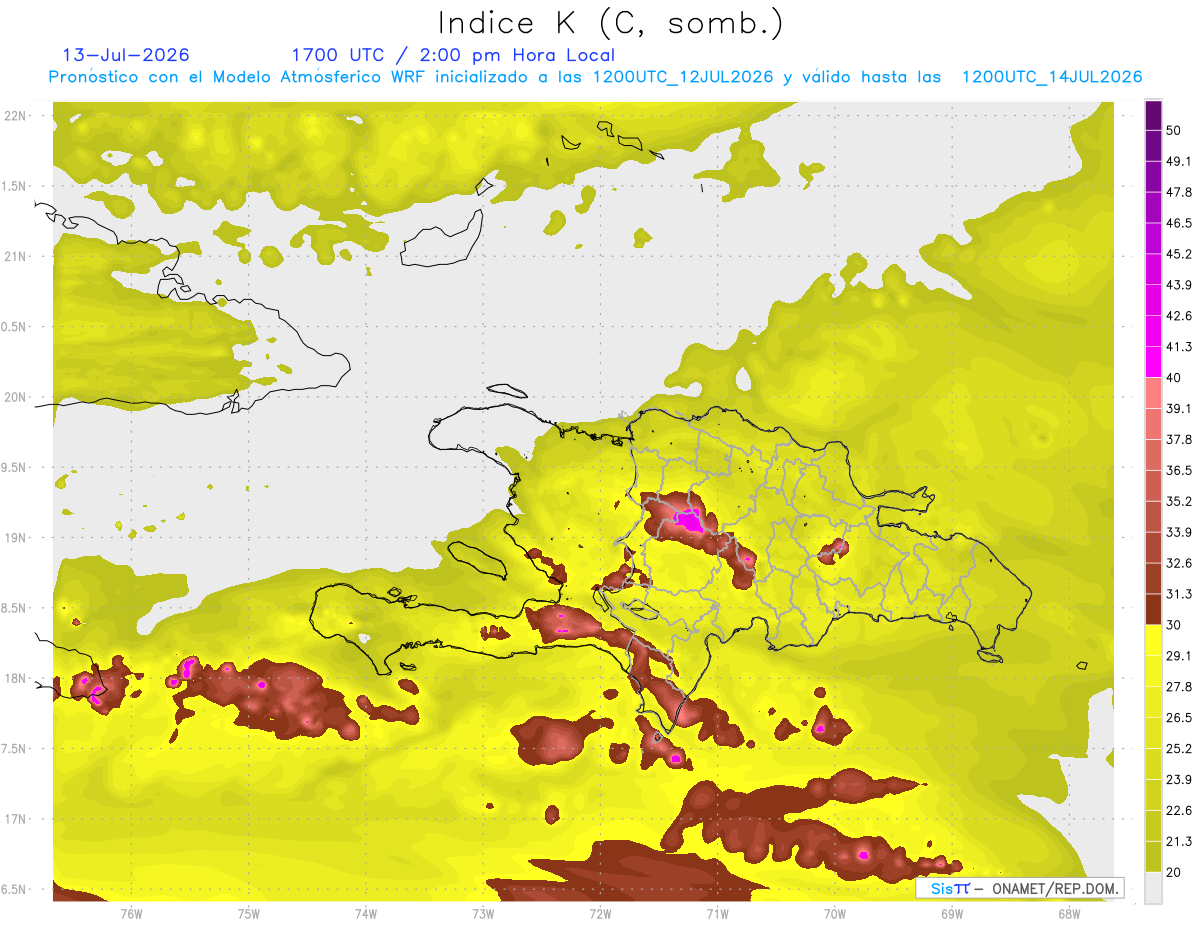Select the 47.8 color scale value
1200x927 pixels.
(1179, 192)
